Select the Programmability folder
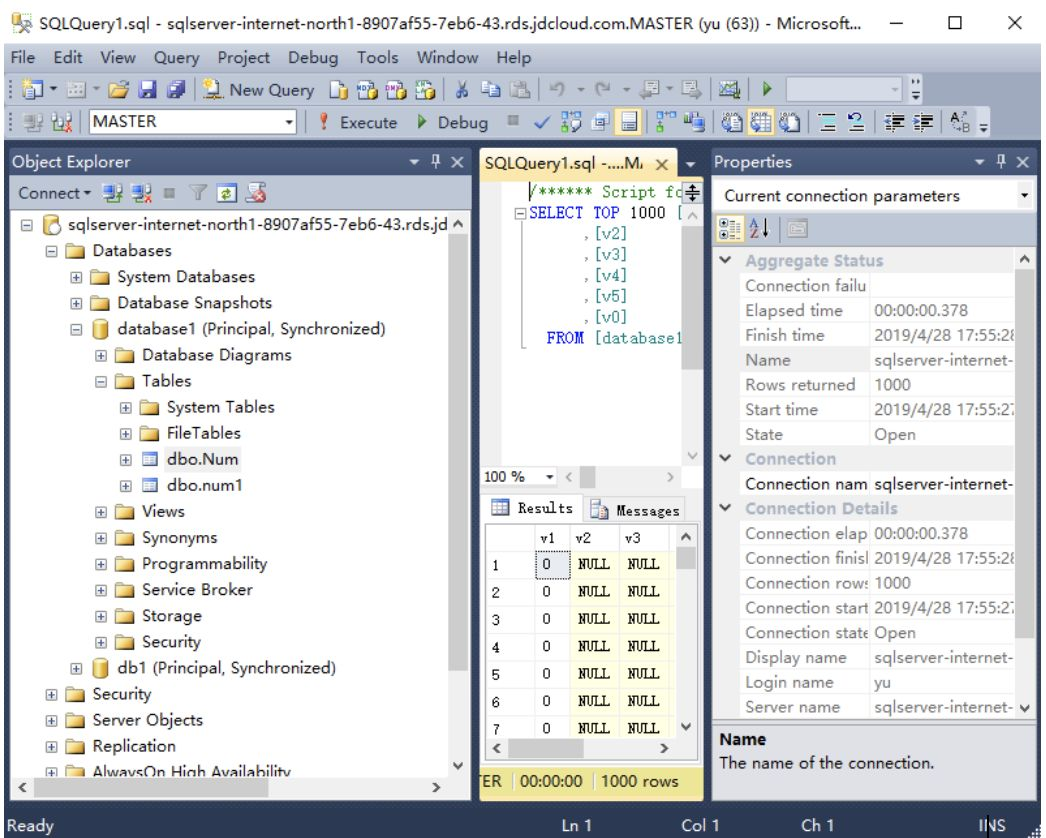 pyautogui.click(x=204, y=564)
